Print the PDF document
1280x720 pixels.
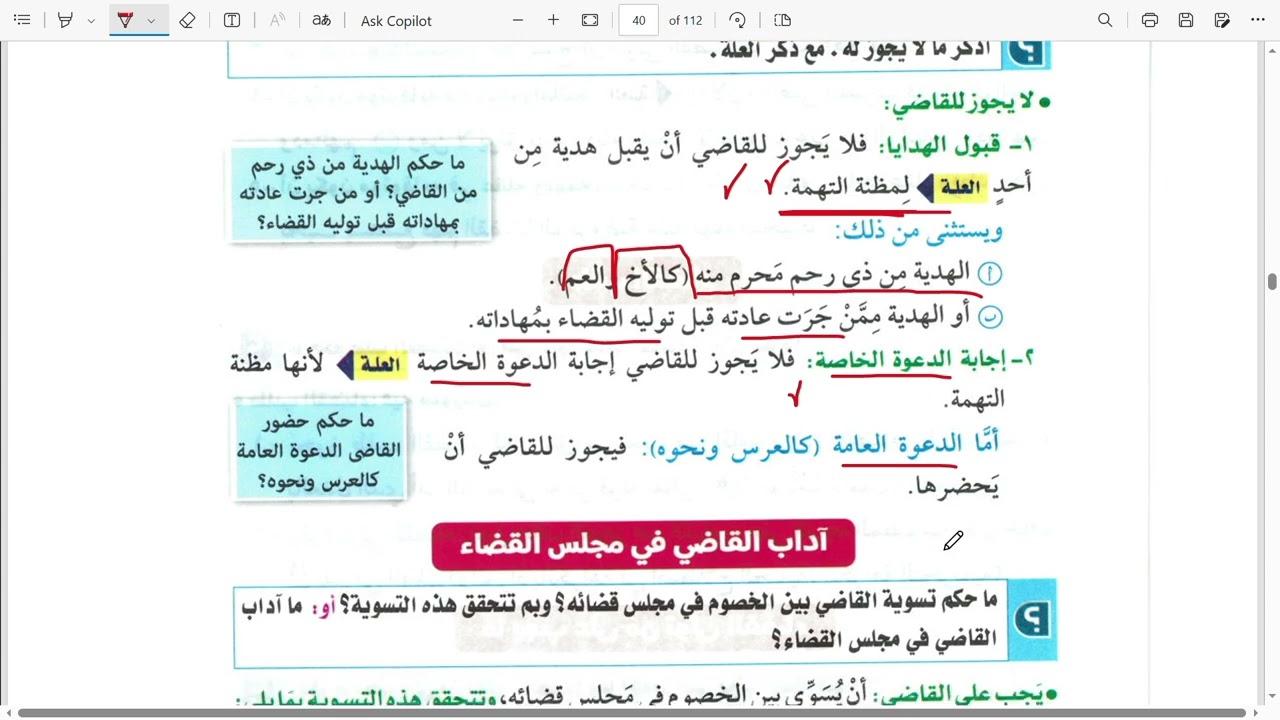[x=1150, y=20]
